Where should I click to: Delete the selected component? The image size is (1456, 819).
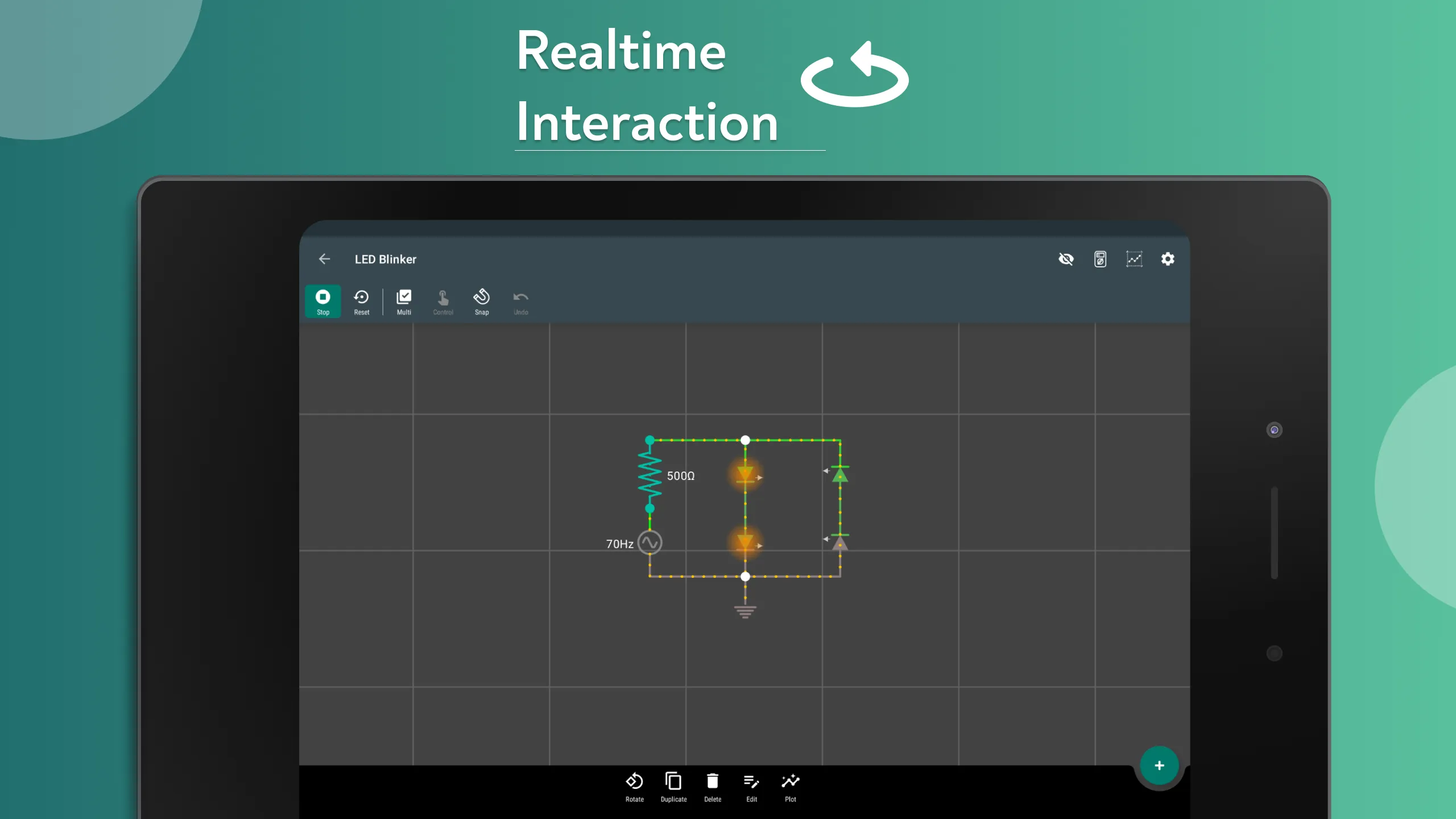pyautogui.click(x=713, y=787)
